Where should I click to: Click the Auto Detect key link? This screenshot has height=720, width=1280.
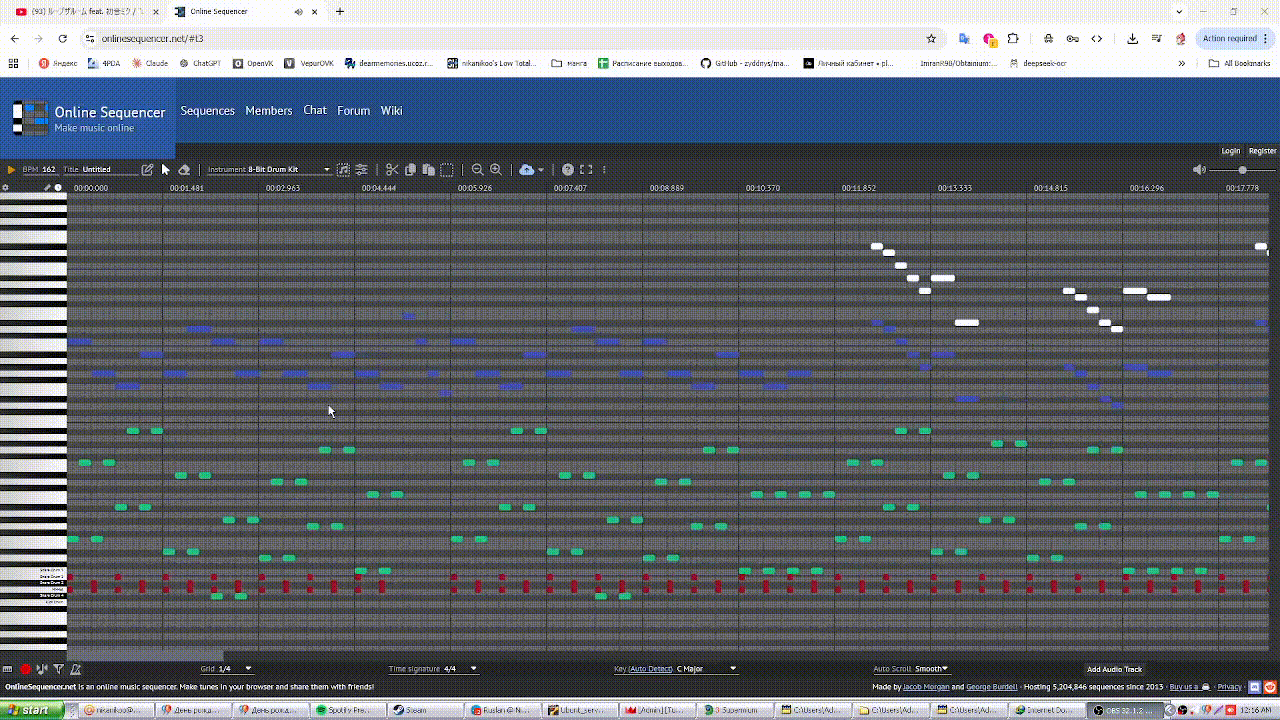pos(650,669)
